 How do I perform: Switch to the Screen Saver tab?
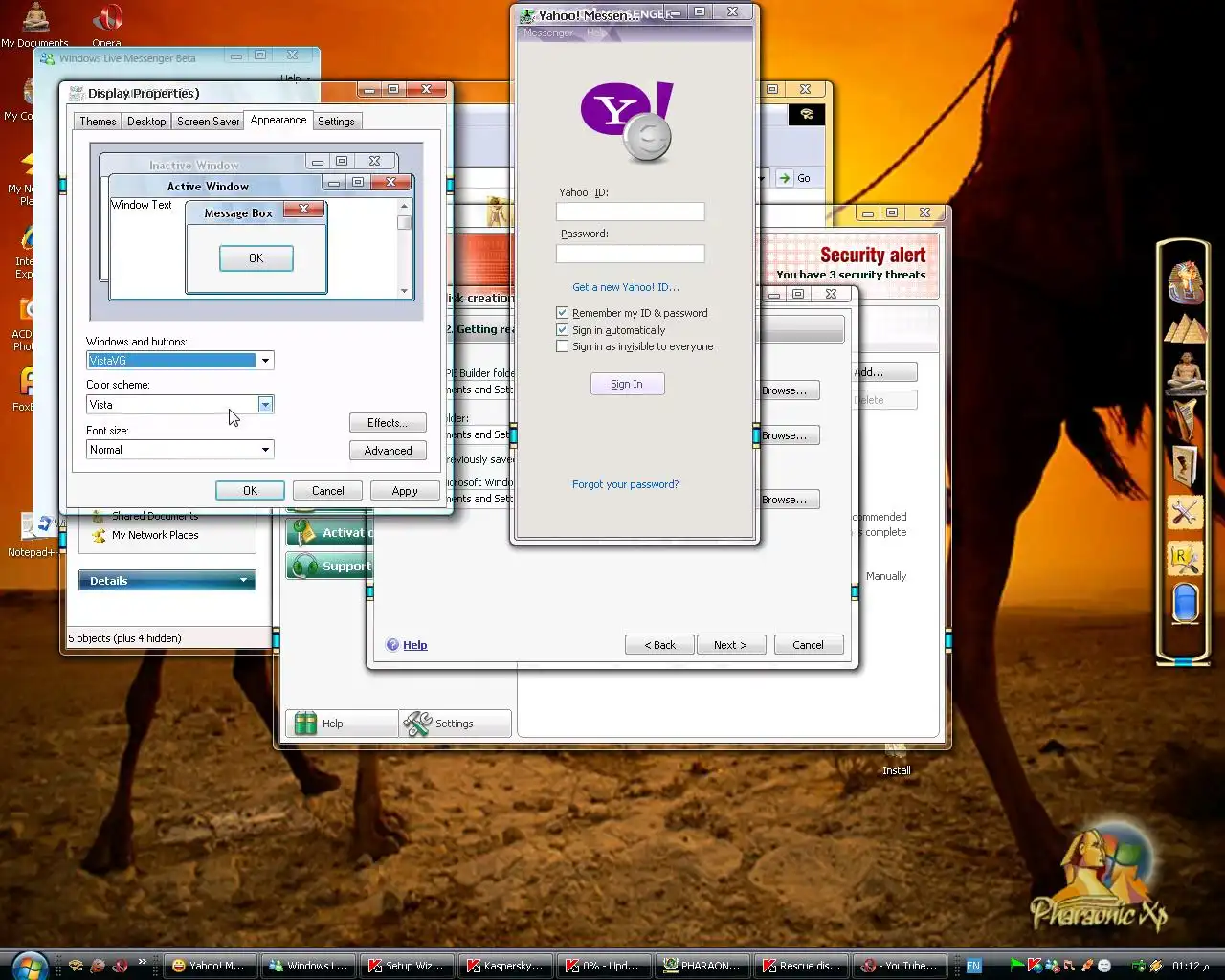[208, 122]
